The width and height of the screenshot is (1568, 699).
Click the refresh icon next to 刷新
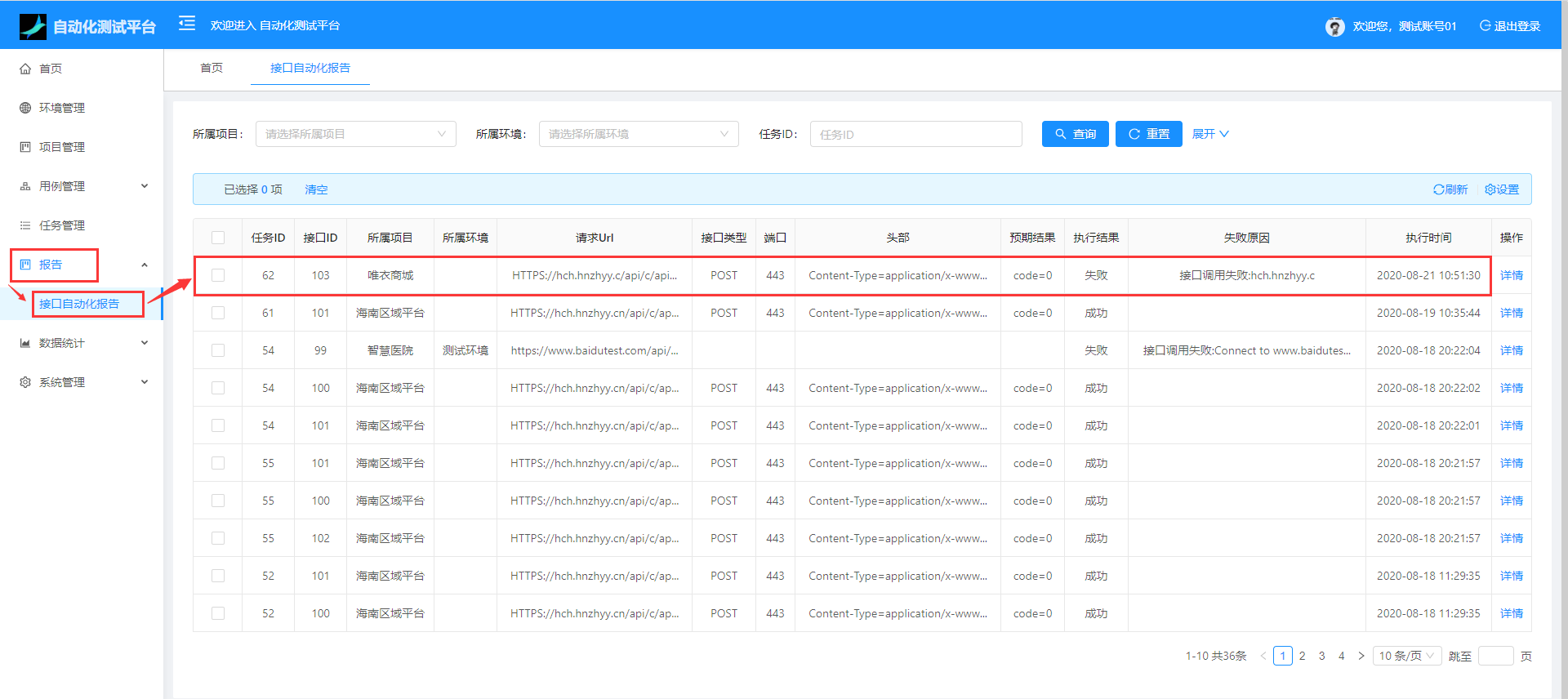click(1438, 189)
